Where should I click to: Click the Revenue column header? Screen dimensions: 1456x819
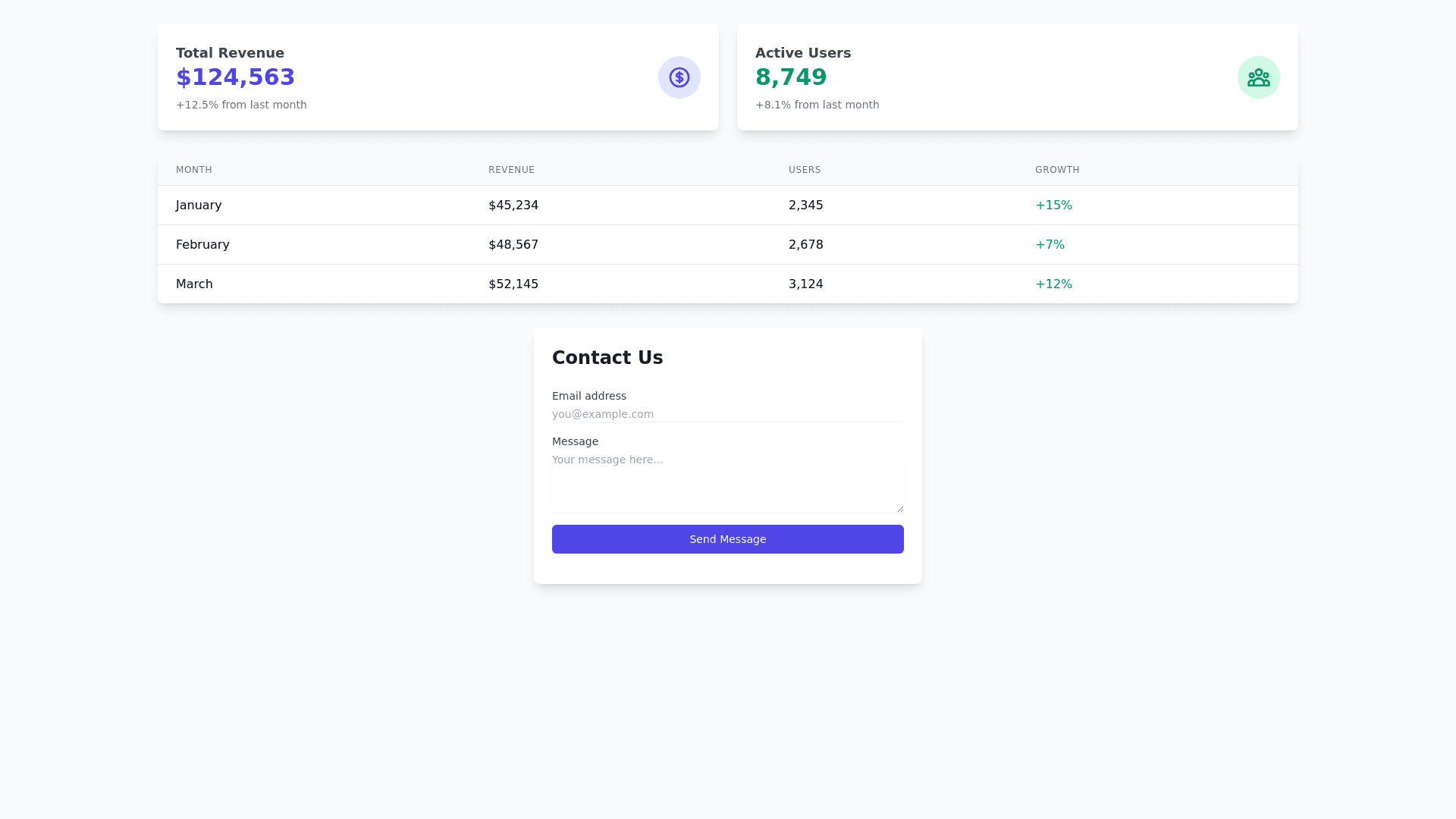(x=511, y=170)
